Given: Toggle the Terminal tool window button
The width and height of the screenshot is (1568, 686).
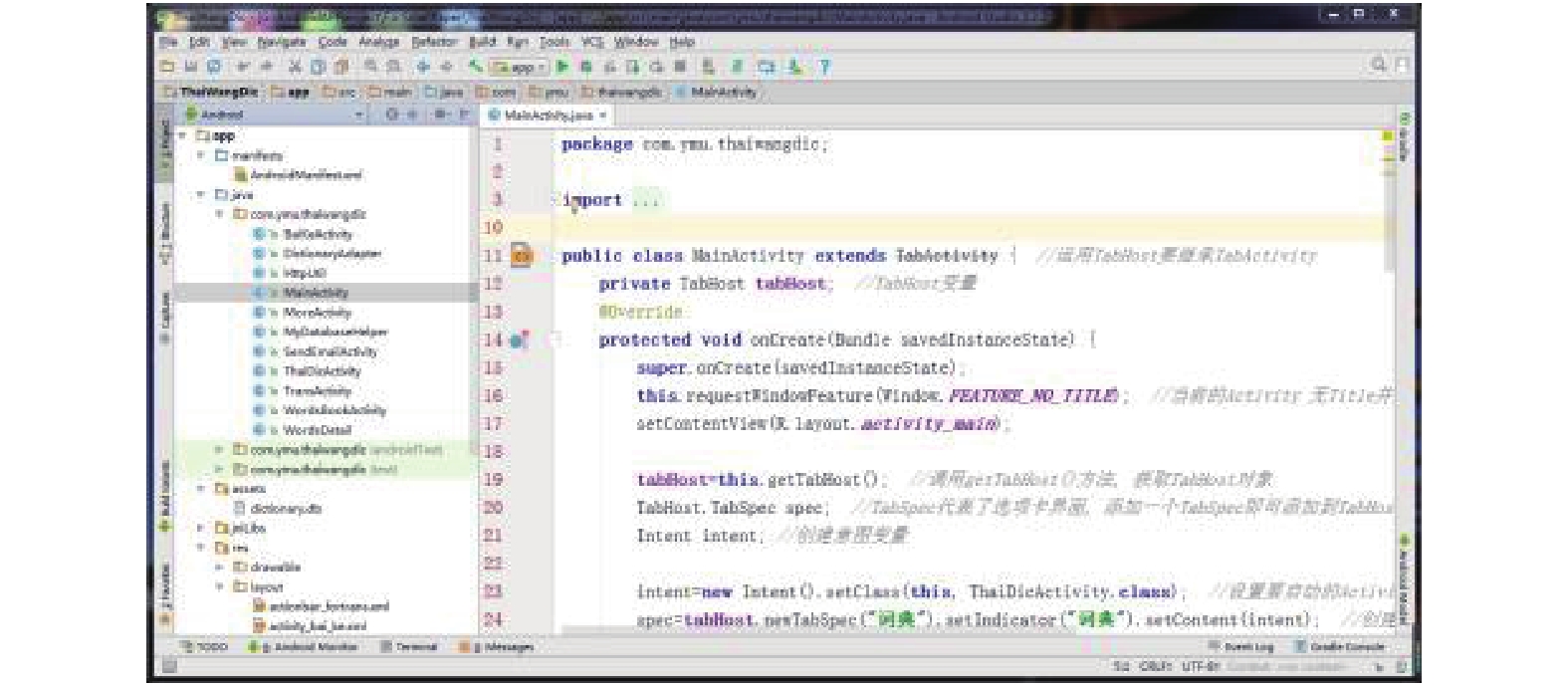Looking at the screenshot, I should click(409, 646).
